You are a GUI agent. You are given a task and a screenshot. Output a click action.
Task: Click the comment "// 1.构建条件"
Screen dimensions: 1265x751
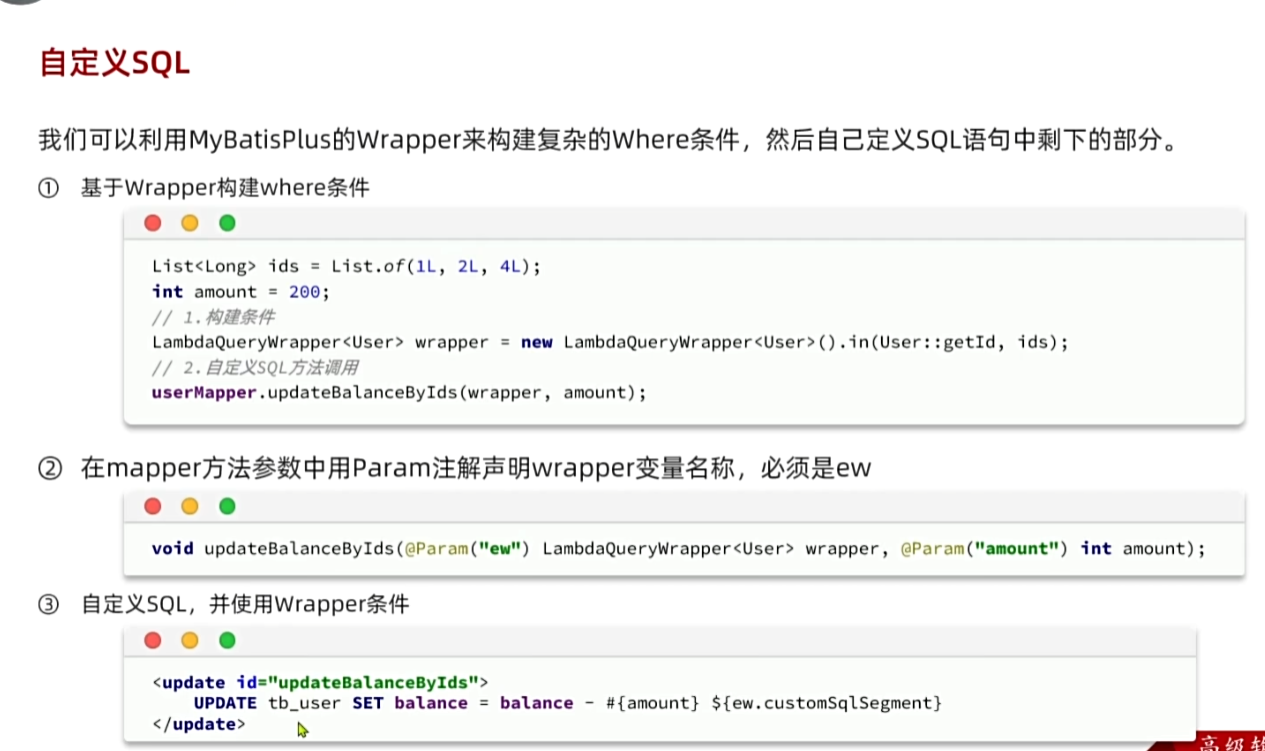pos(213,317)
